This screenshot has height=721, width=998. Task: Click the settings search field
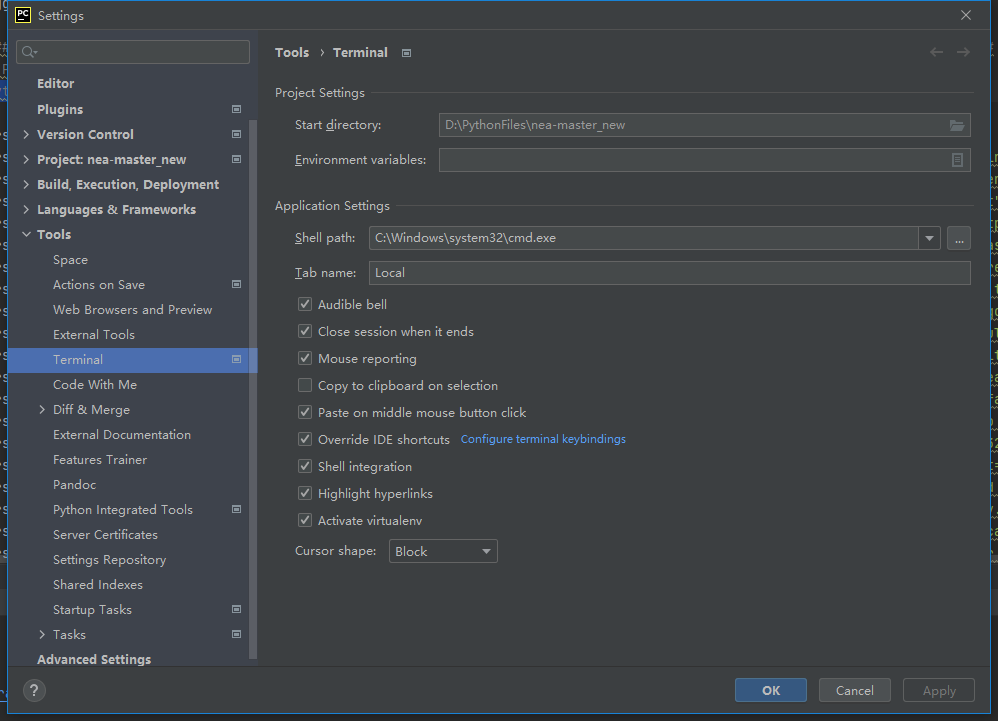[x=133, y=52]
